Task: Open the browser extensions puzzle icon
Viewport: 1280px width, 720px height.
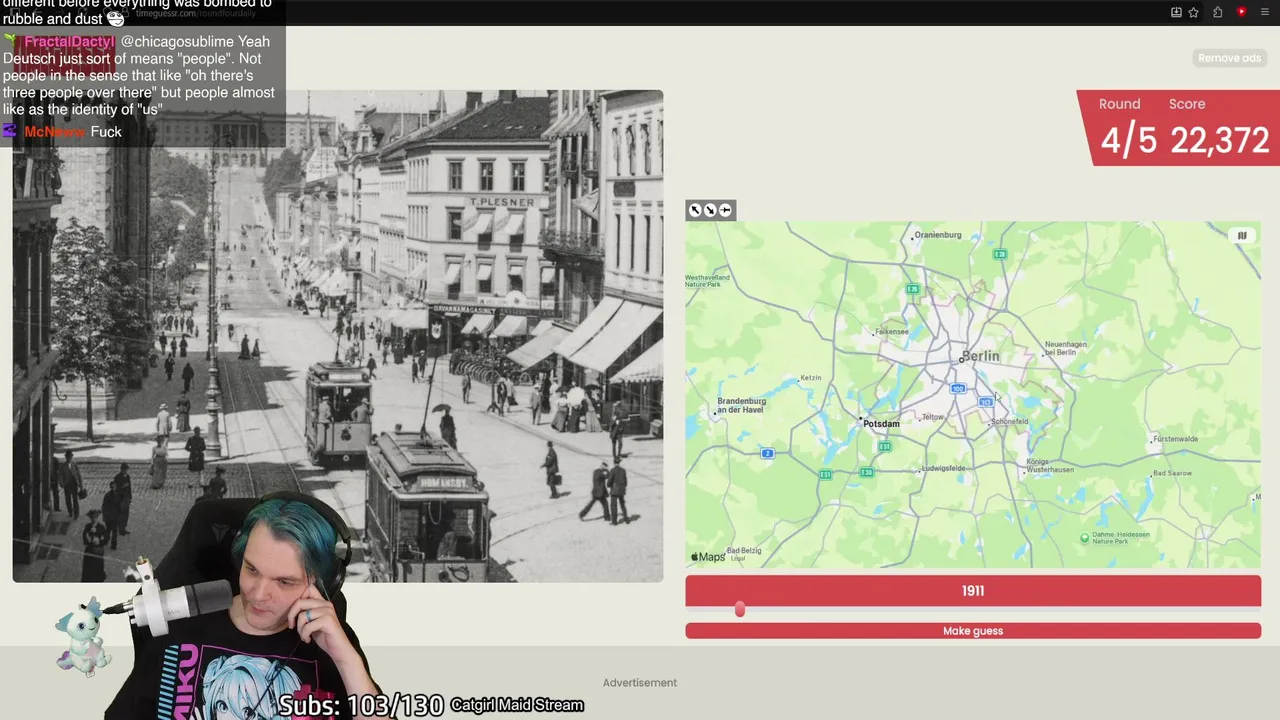Action: [1218, 12]
